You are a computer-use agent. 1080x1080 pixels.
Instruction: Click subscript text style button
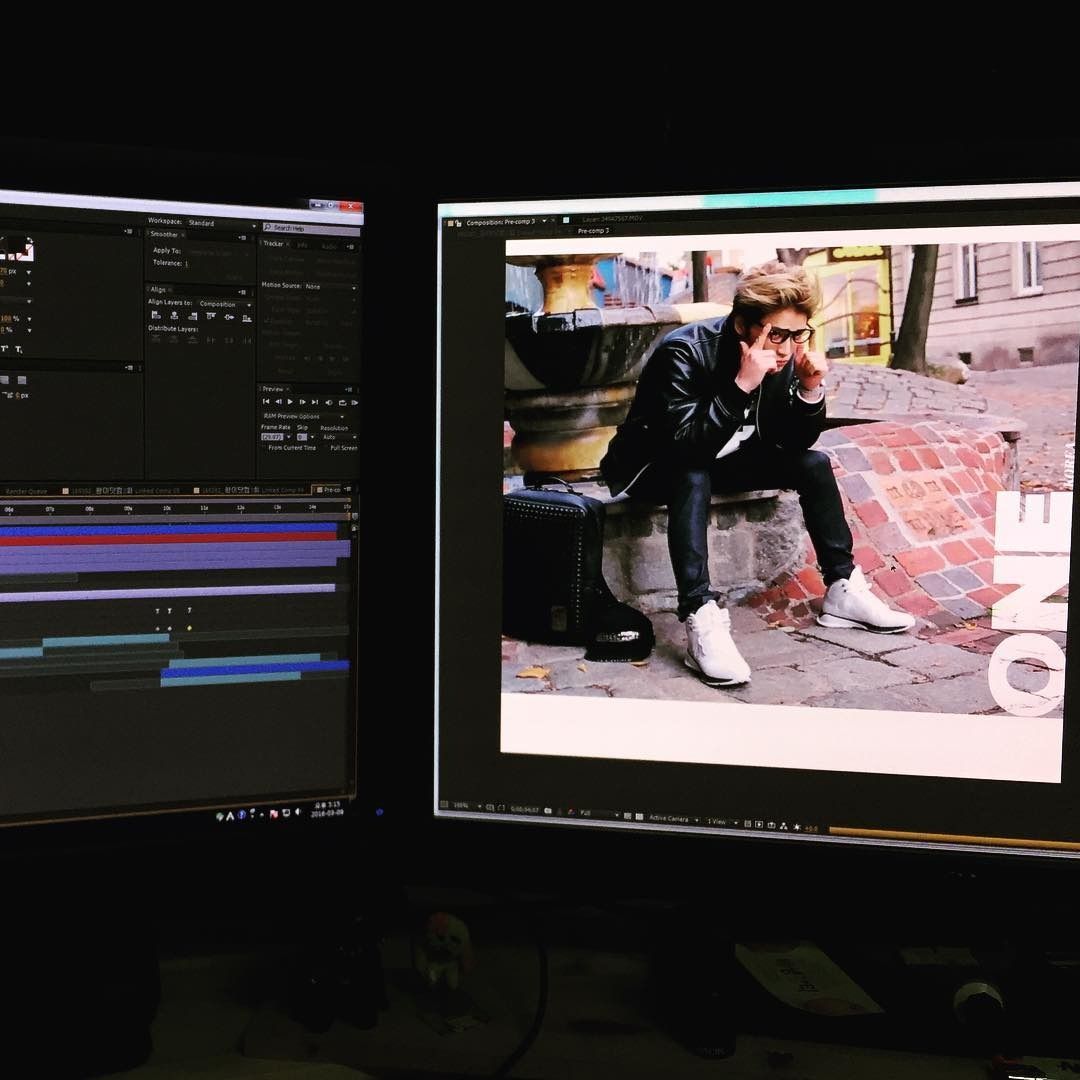[19, 350]
